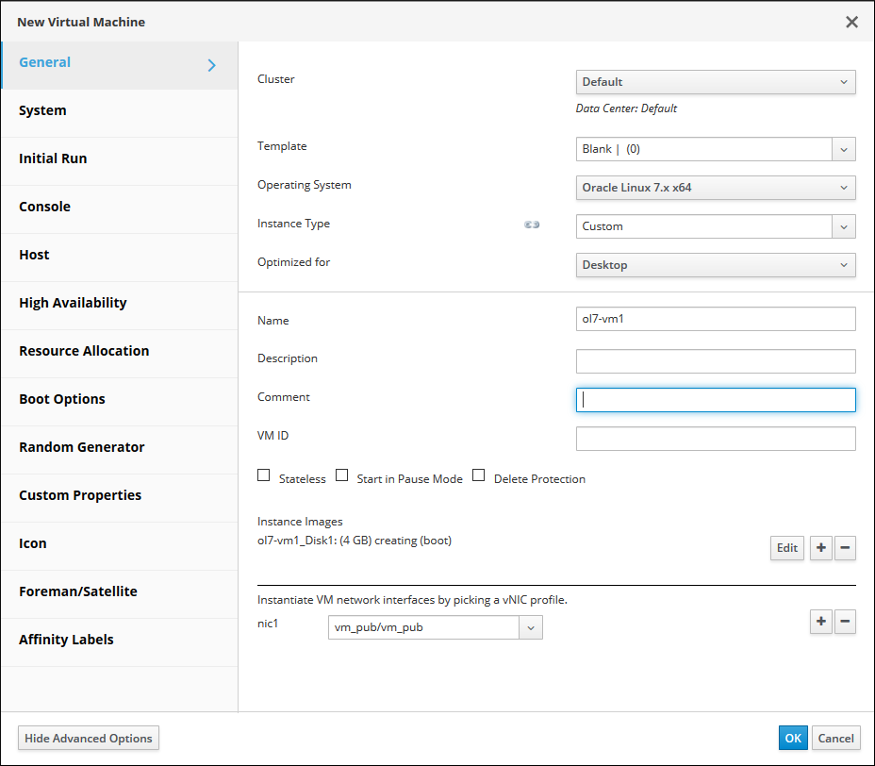Click the Edit button for instance image

click(x=787, y=548)
